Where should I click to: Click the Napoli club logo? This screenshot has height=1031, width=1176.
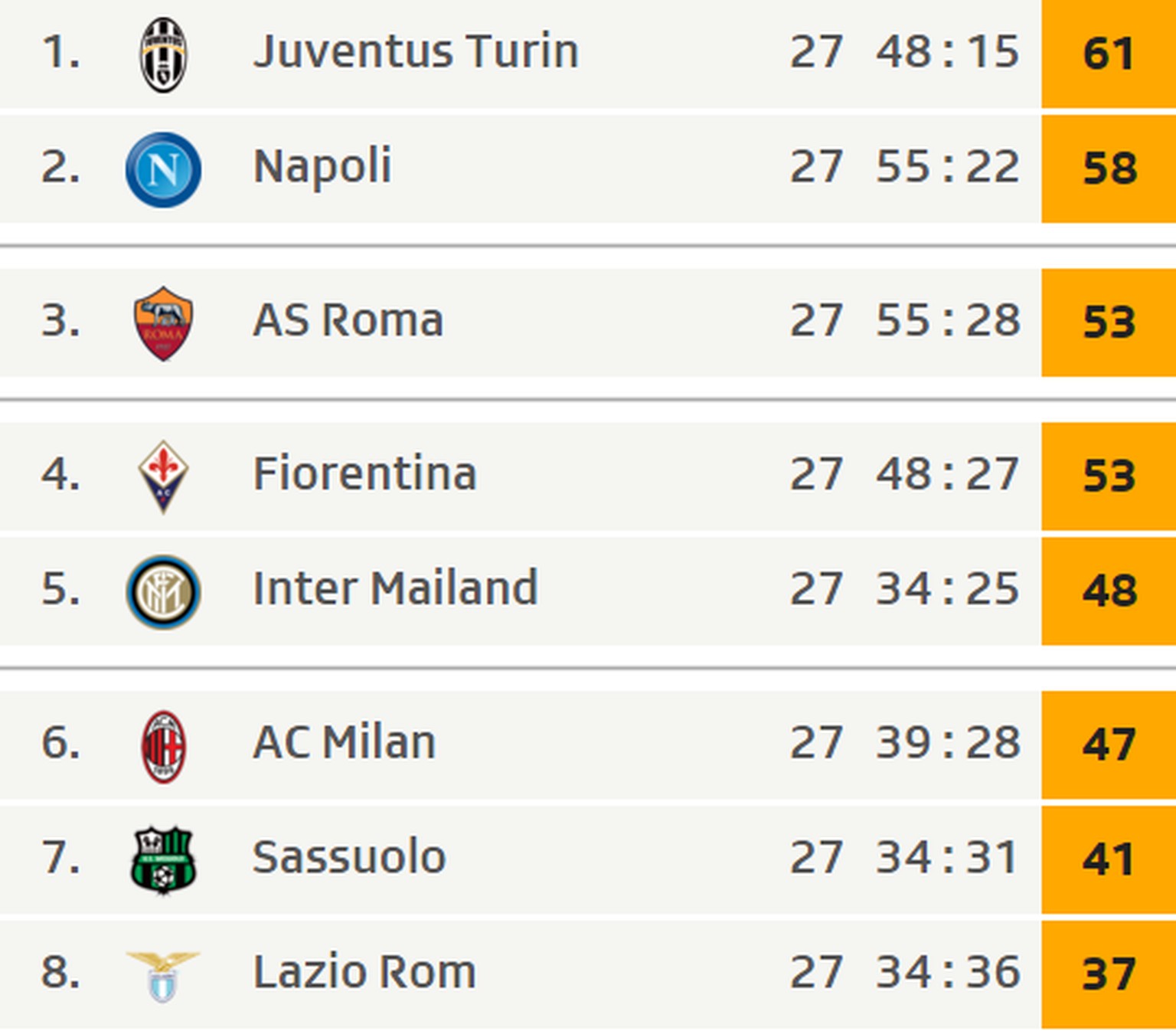point(163,169)
